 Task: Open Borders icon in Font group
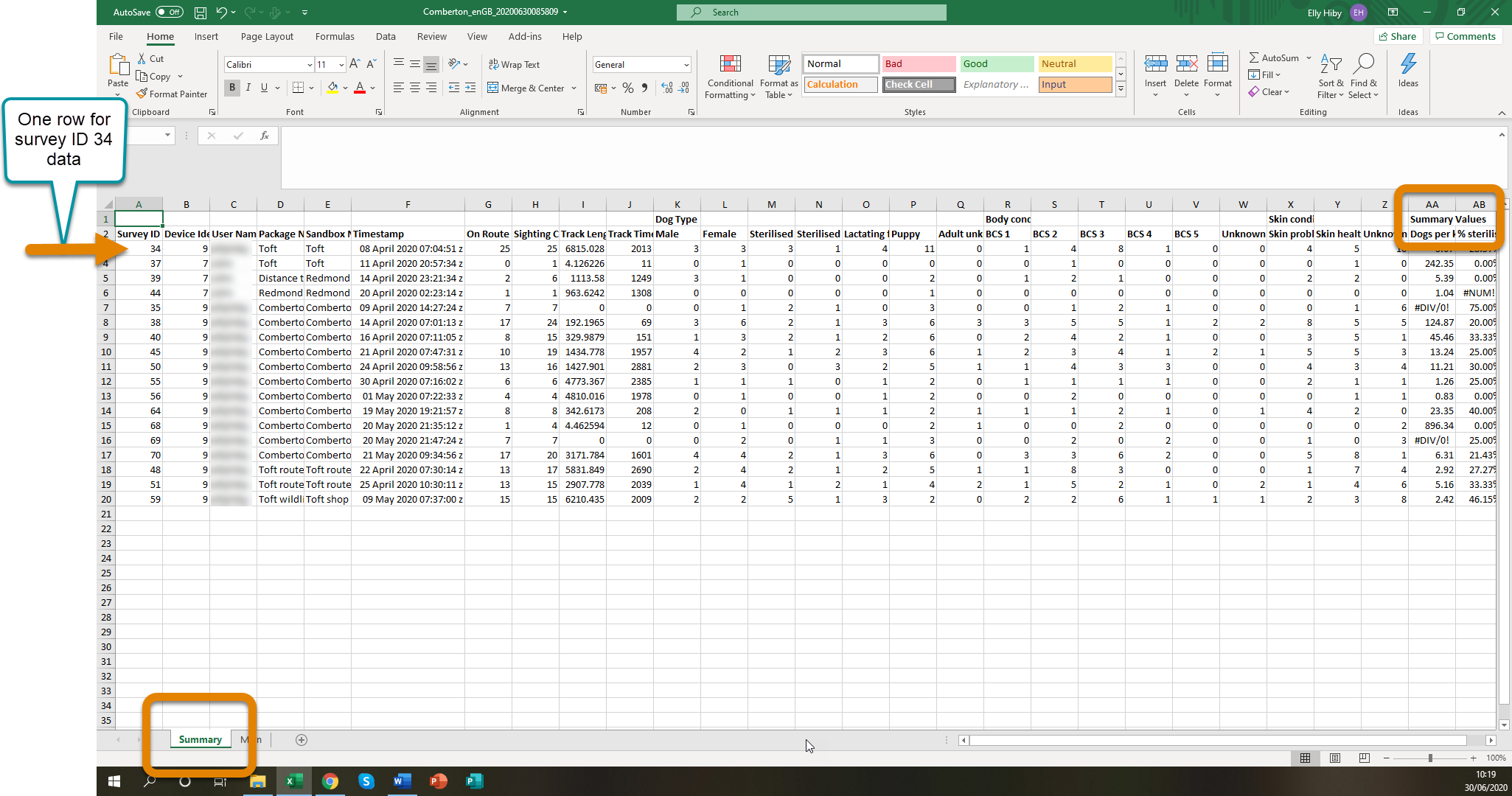pos(298,88)
